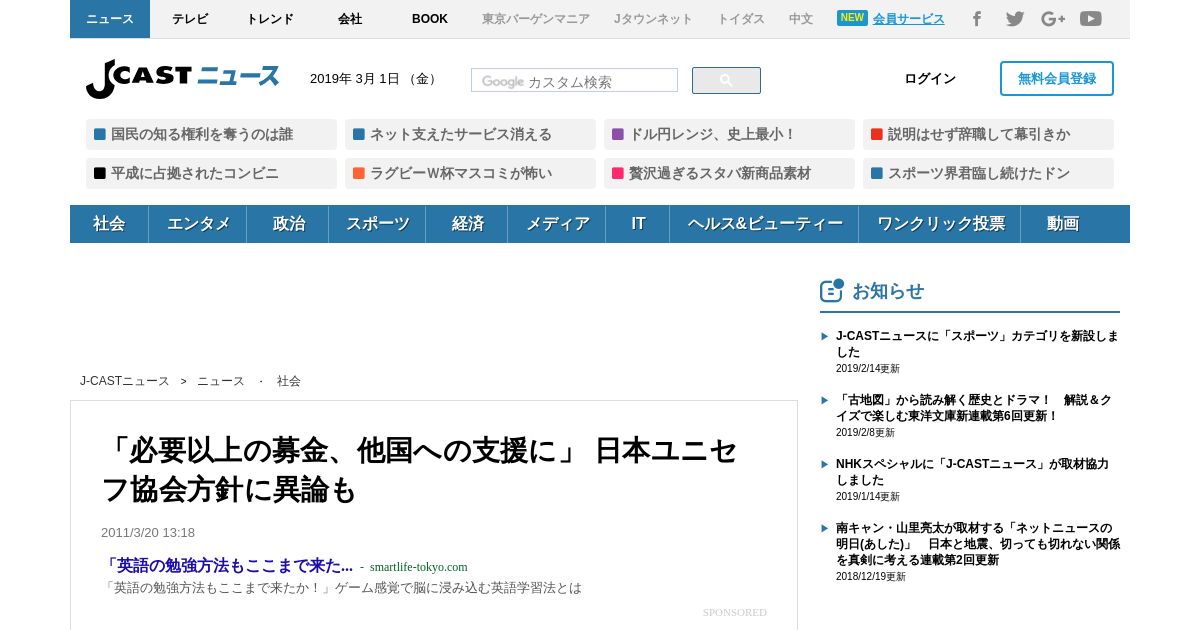Open headline スポーツ界君臨し続けたドン
This screenshot has width=1200, height=630.
point(988,173)
